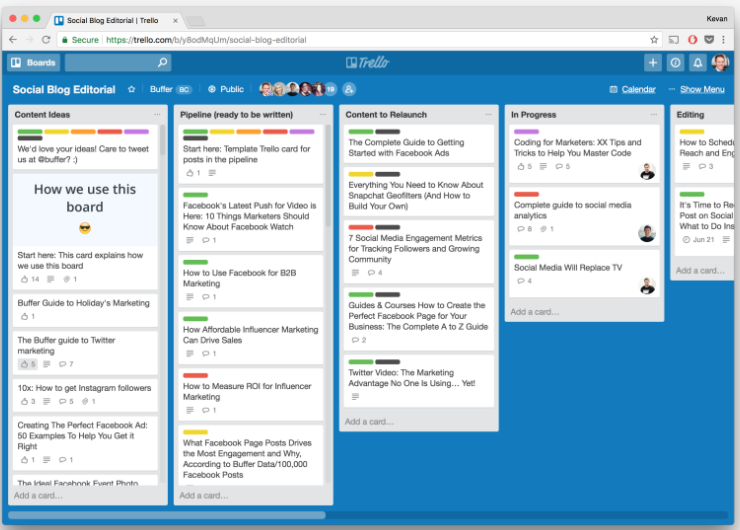Viewport: 740px width, 530px height.
Task: Open the information icon in header
Action: 675,62
